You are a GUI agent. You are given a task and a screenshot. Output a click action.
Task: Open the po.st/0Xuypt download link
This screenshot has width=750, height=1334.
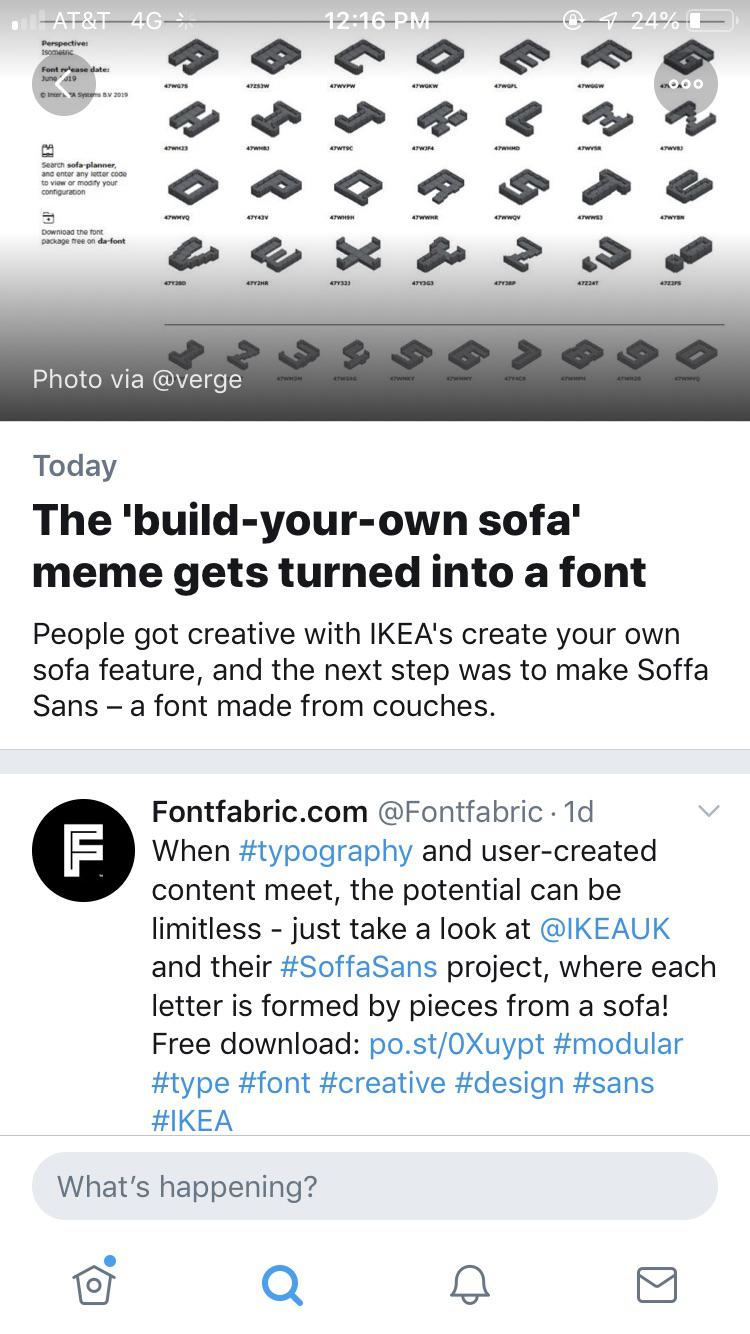(x=456, y=1044)
